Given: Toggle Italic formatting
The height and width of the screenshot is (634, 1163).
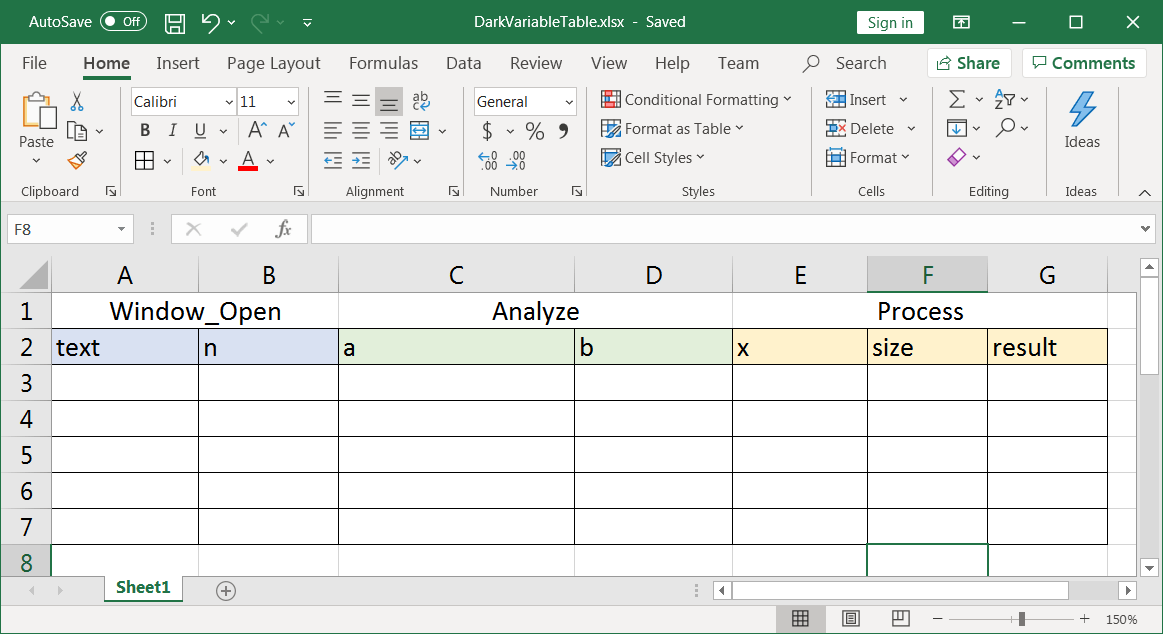Looking at the screenshot, I should [x=172, y=131].
